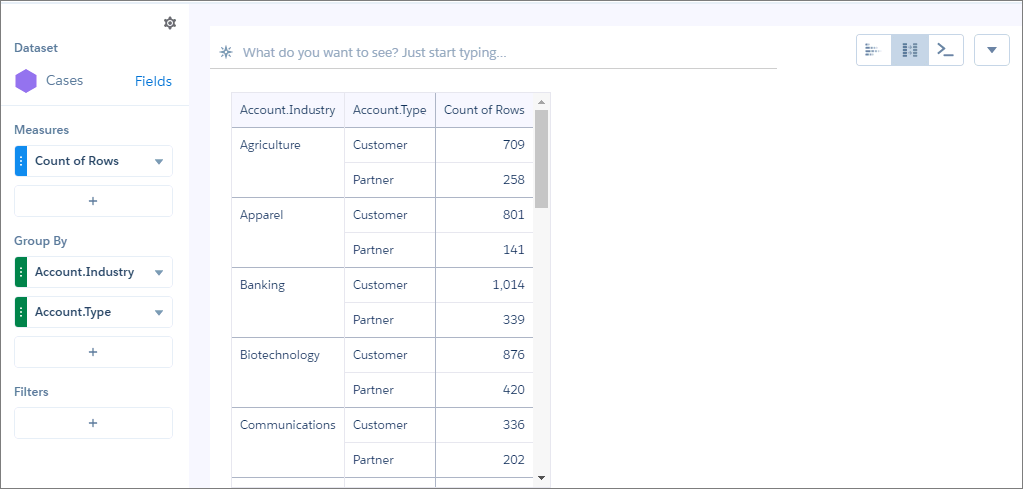Select the Banking industry cell
Viewport: 1023px width, 489px height.
point(288,303)
